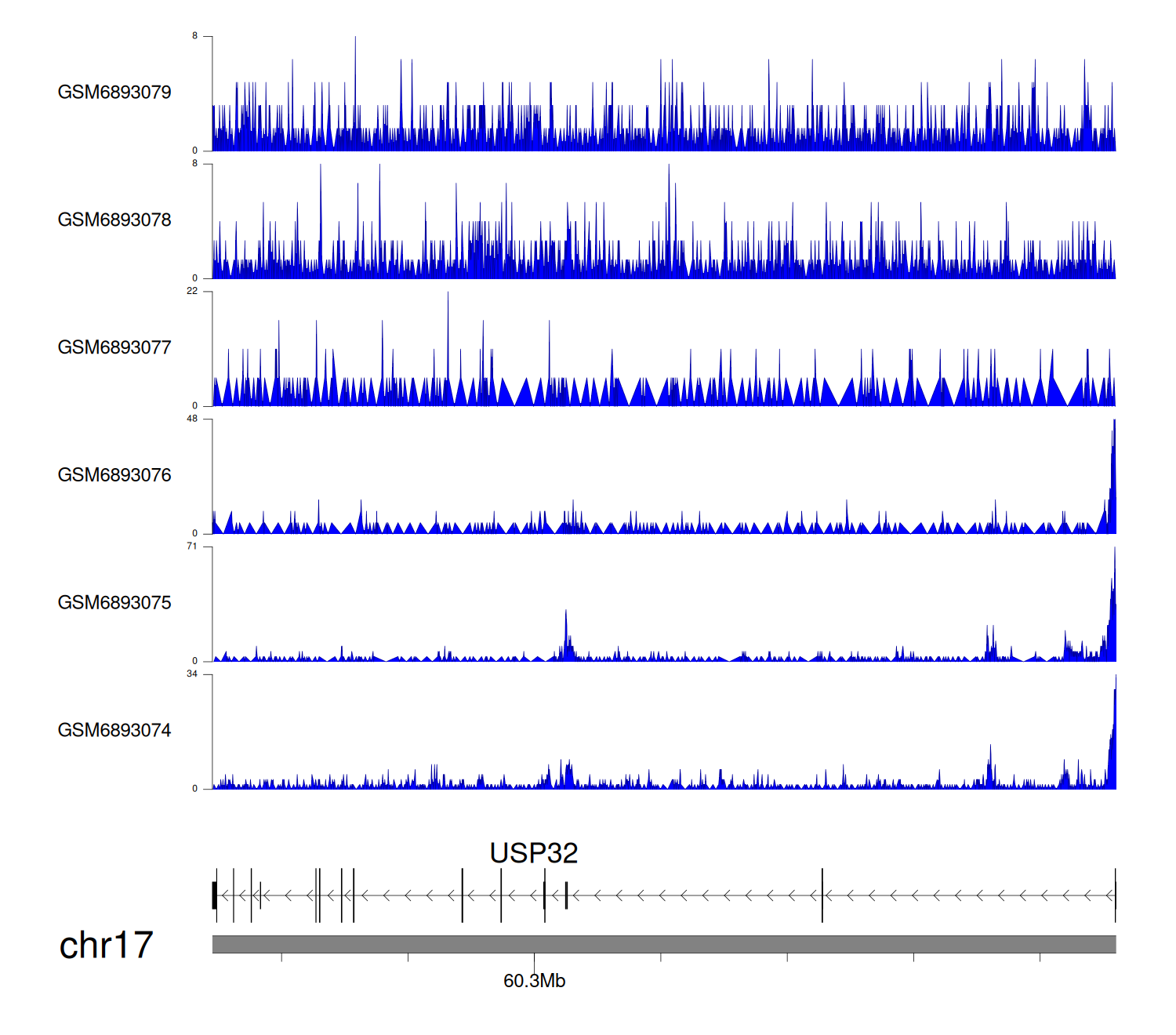This screenshot has width=1176, height=1035.
Task: Click the 60.3Mb position label
Action: click(534, 981)
